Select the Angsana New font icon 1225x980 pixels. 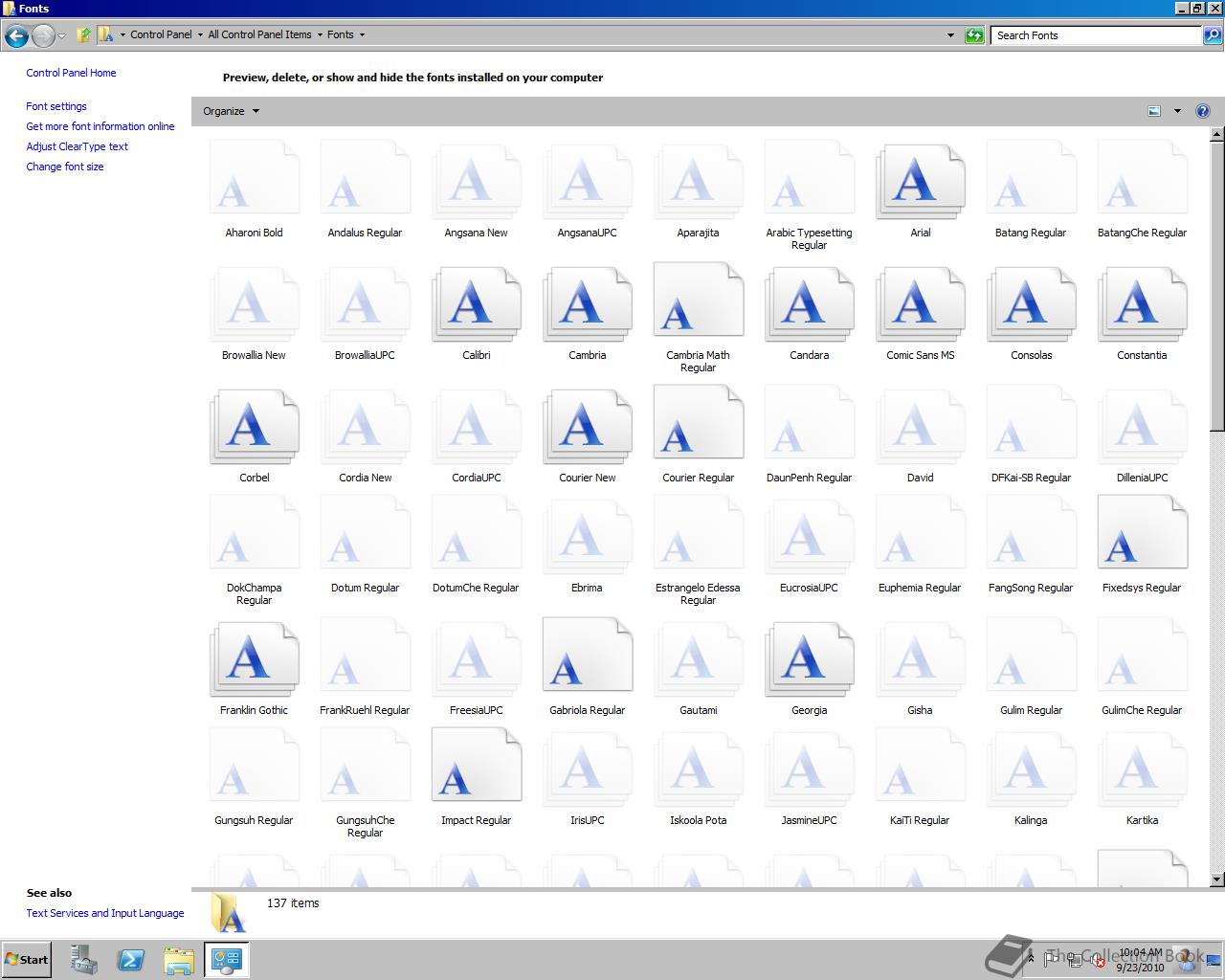(476, 182)
